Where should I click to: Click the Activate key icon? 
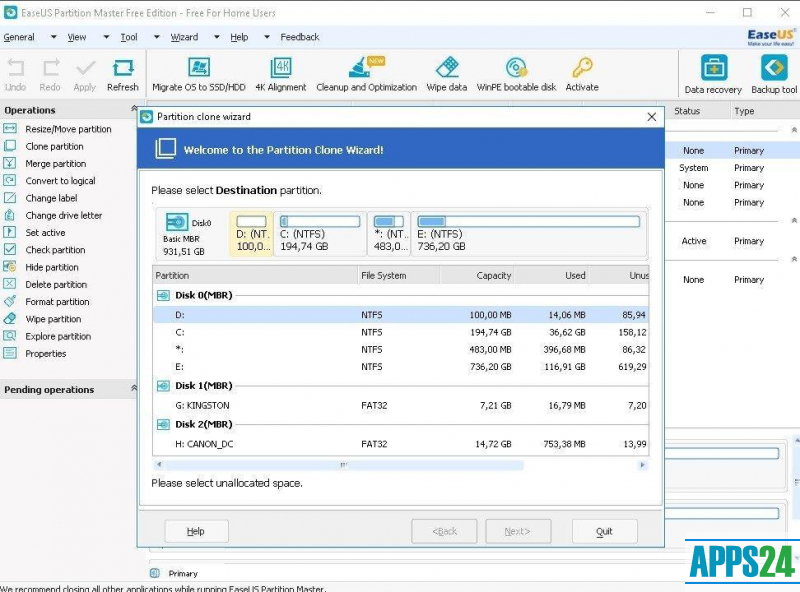point(582,68)
